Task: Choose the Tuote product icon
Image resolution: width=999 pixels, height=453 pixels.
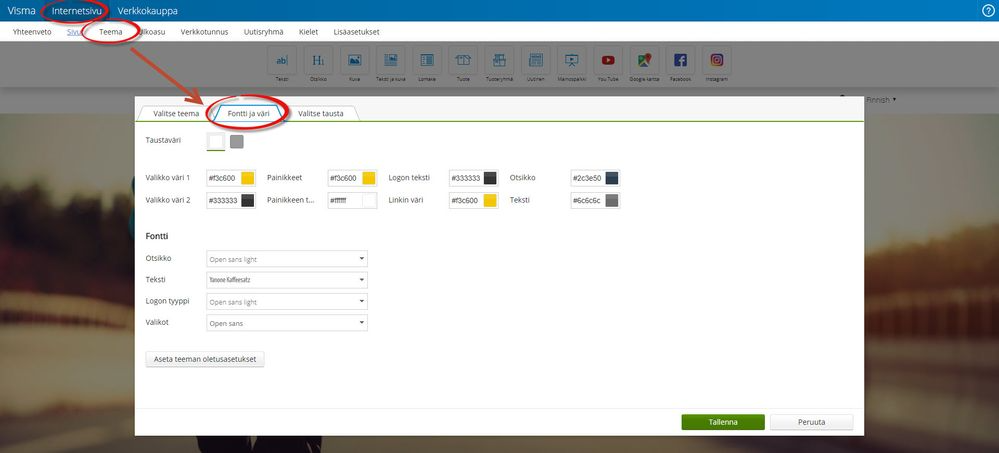Action: [x=463, y=61]
